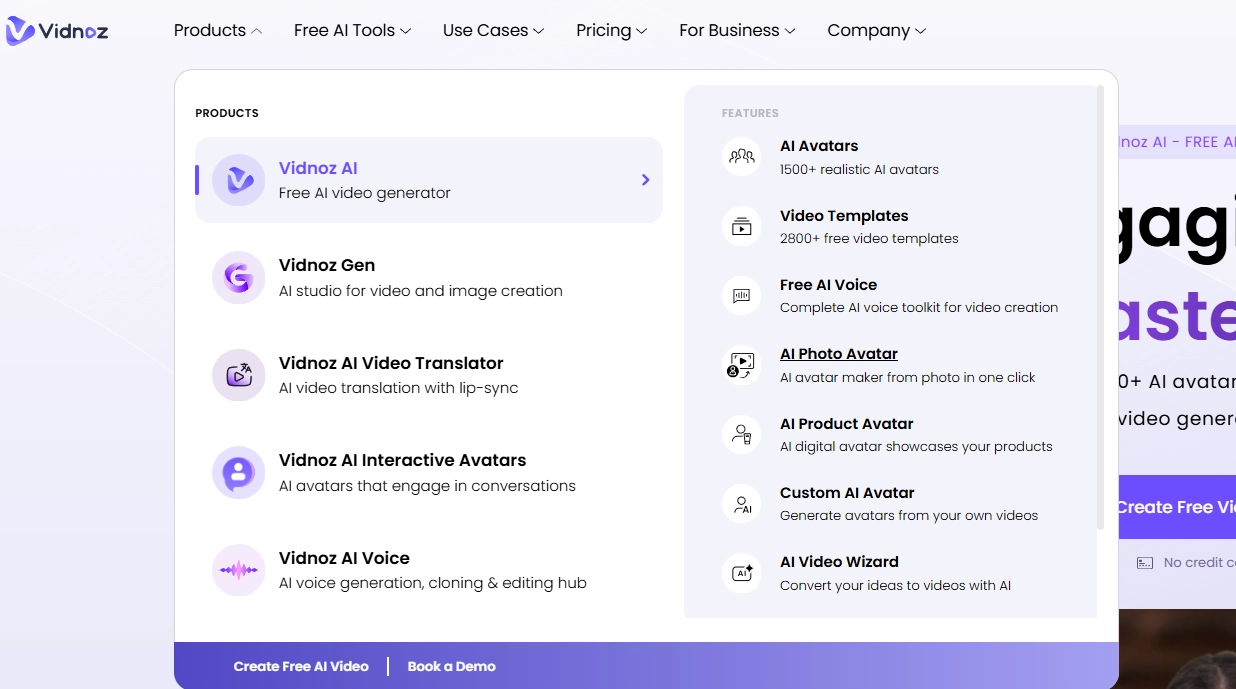1236x689 pixels.
Task: Click the arrow next to Vidnoz AI
Action: [645, 180]
